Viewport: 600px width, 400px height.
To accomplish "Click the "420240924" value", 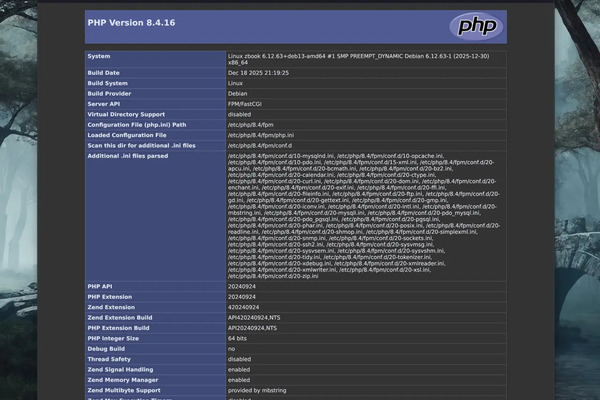I will click(243, 307).
